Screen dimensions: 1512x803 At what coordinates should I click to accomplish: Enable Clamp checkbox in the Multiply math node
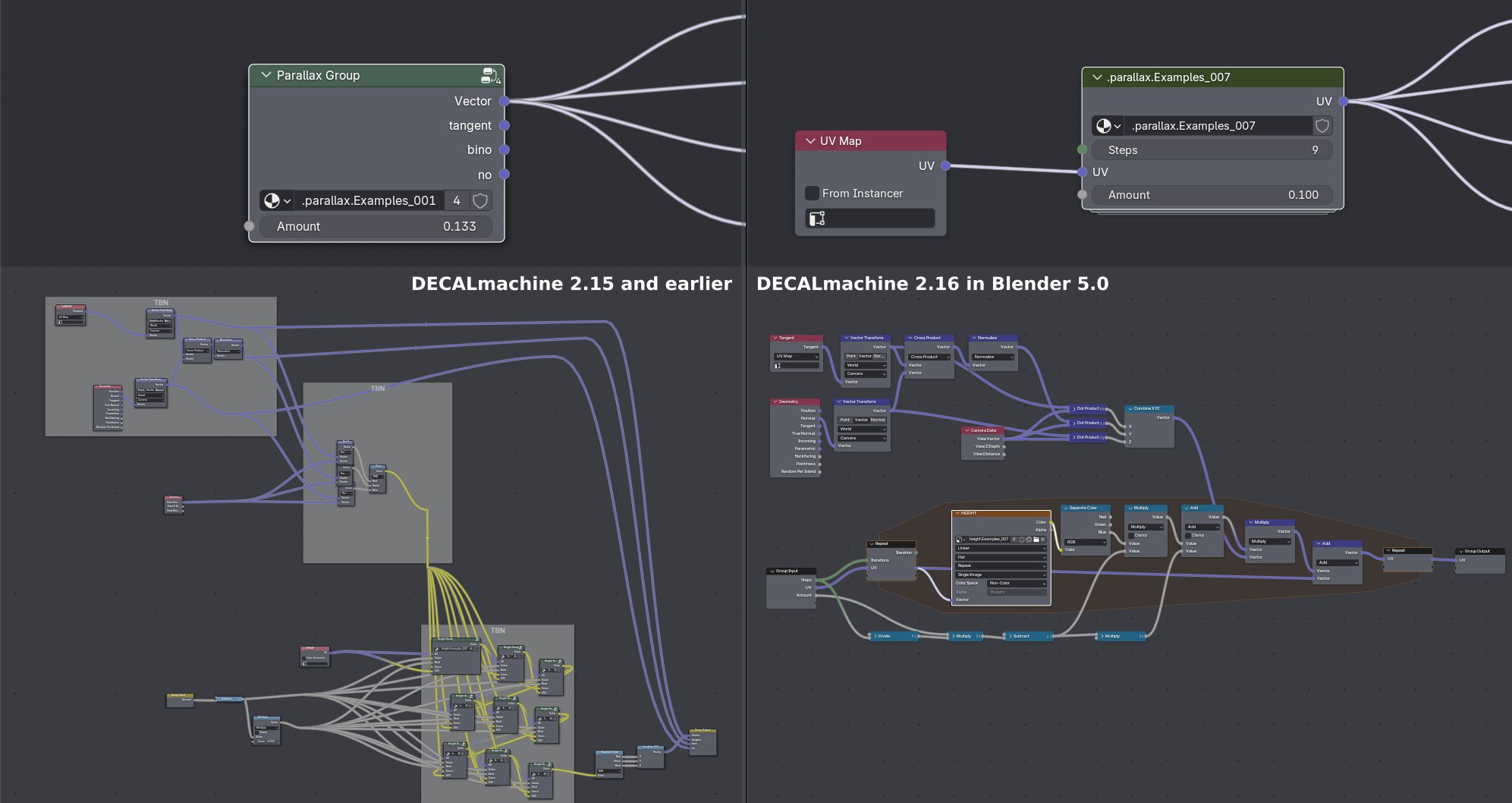(x=1131, y=535)
